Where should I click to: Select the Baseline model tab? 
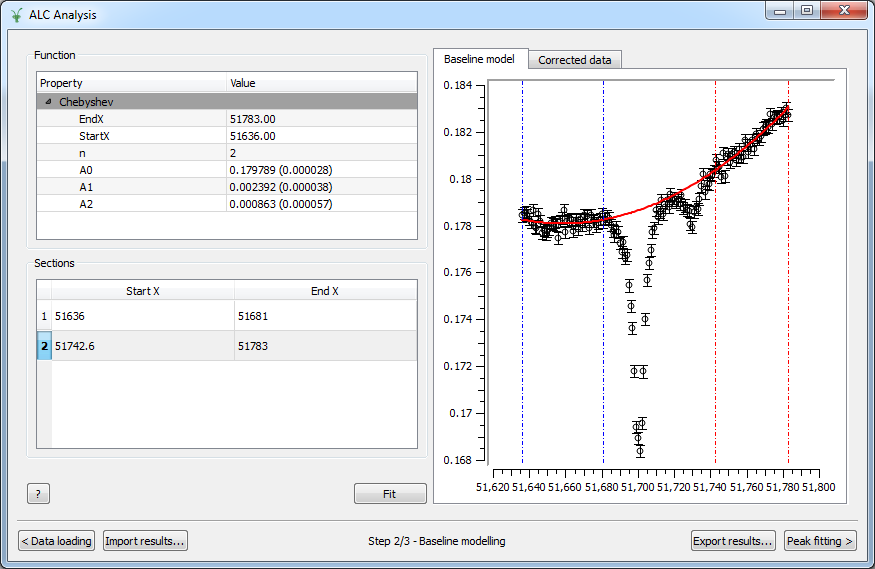[479, 59]
